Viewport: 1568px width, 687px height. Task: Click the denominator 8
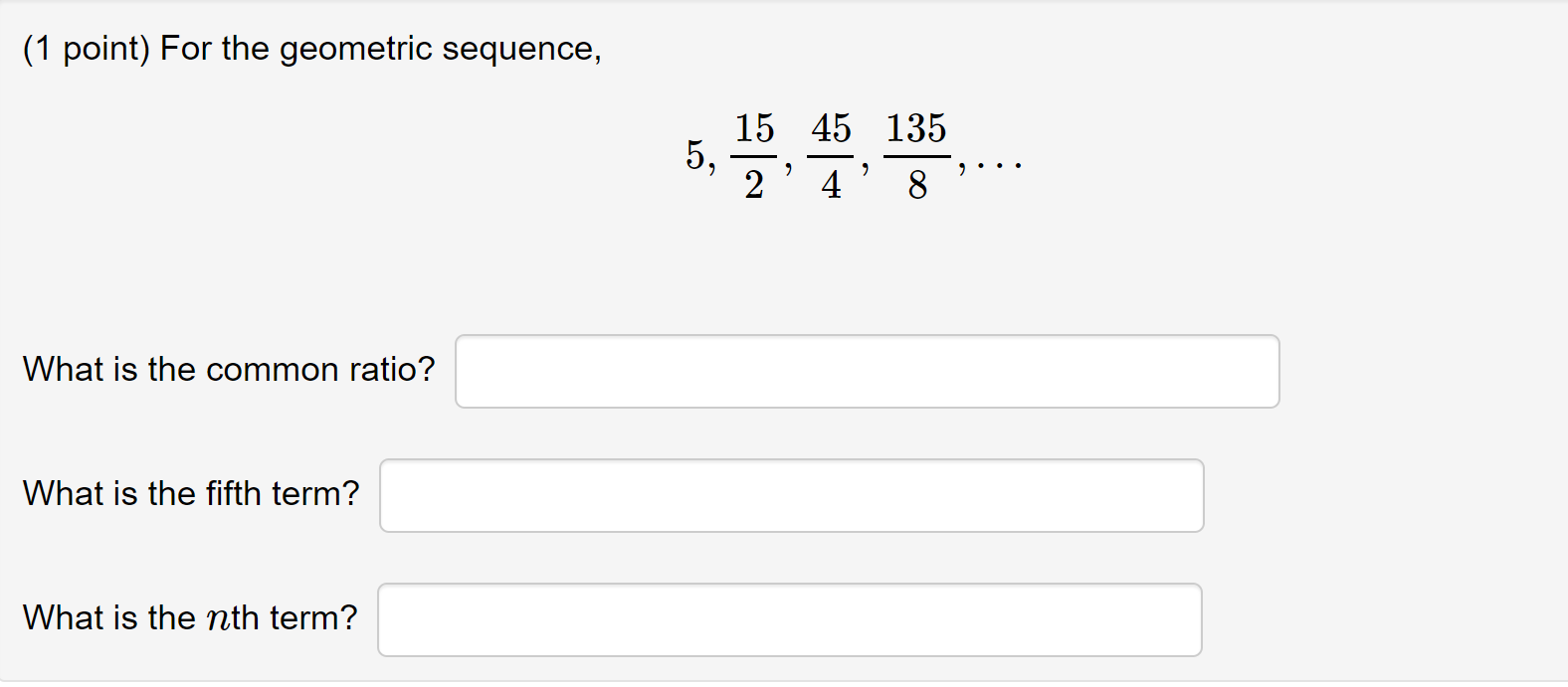[917, 185]
